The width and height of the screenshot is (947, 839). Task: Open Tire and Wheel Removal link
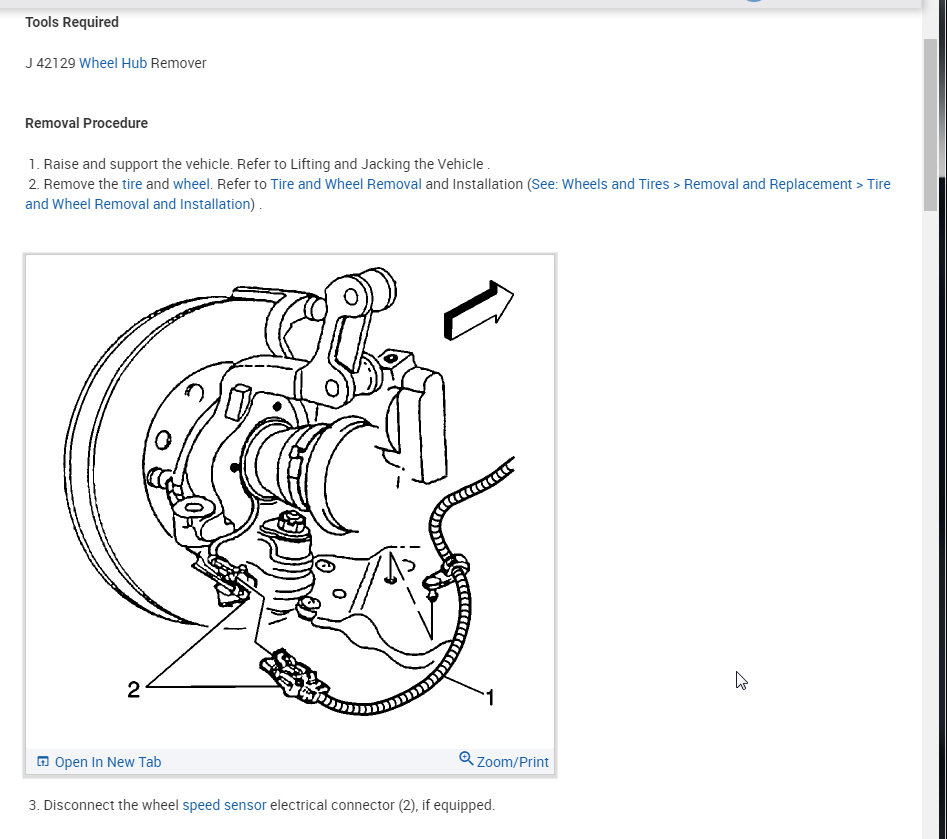[x=345, y=184]
